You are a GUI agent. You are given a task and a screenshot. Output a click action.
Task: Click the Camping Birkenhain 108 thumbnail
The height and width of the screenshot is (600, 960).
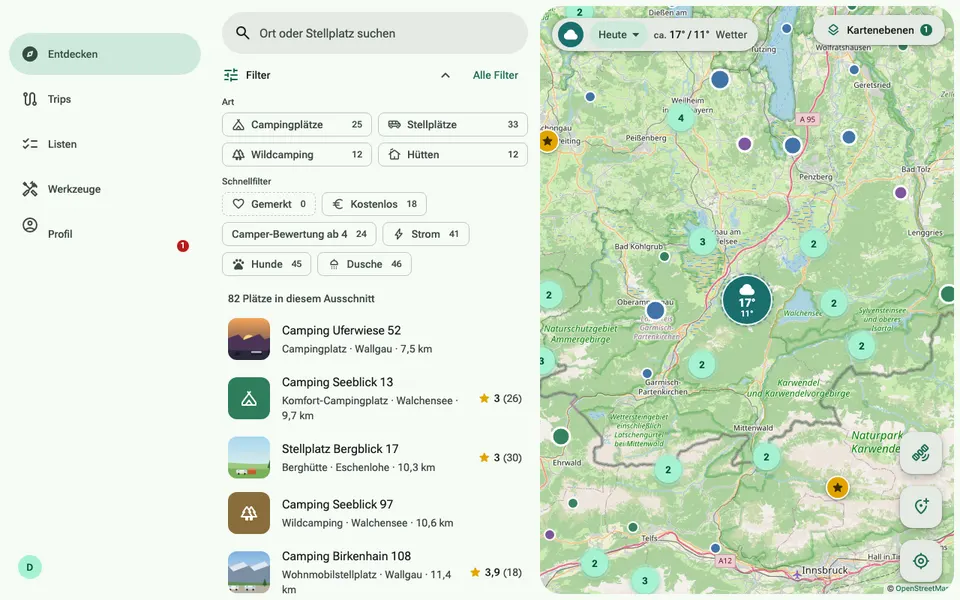(x=249, y=572)
